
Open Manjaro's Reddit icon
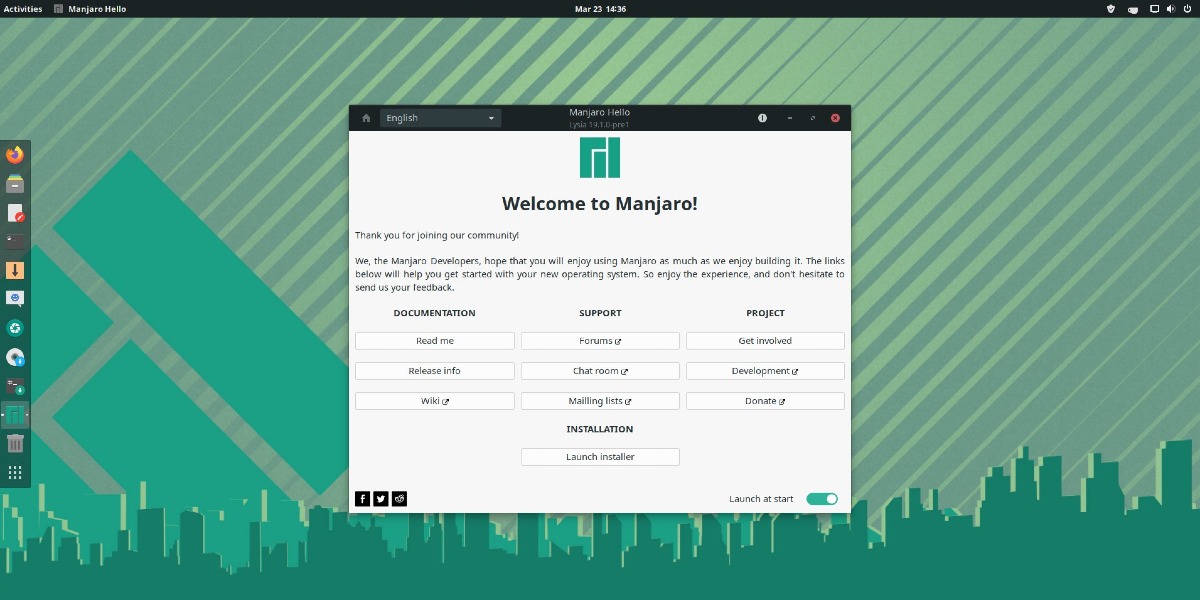(399, 498)
